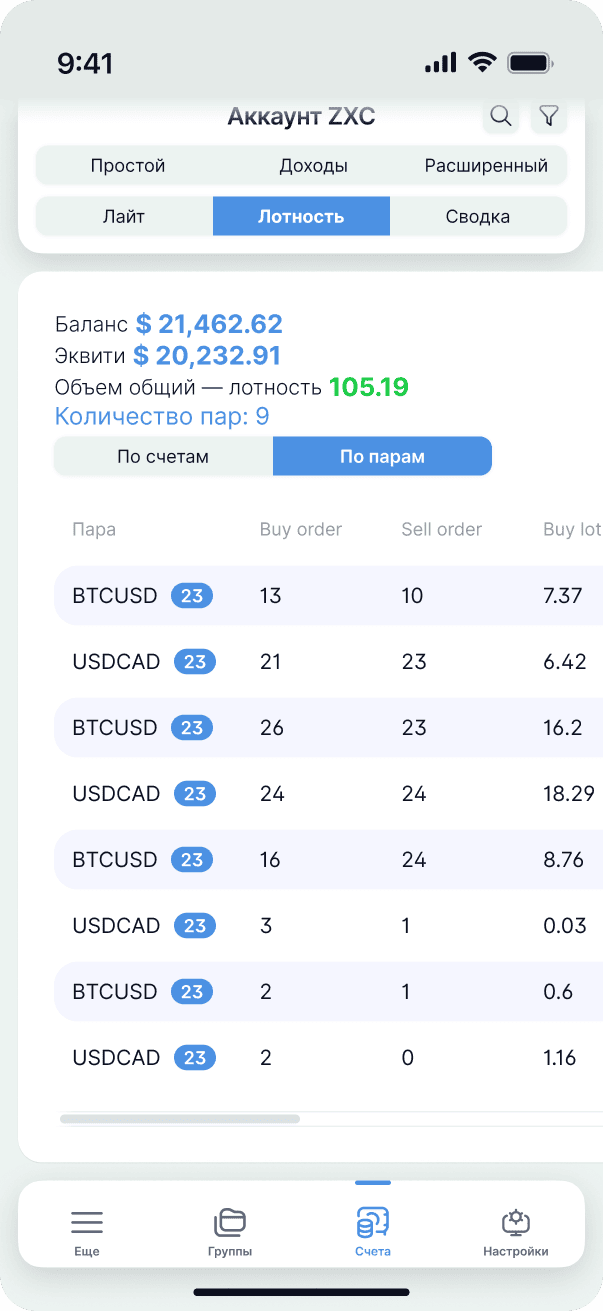
Task: Open the Счета coins icon
Action: pyautogui.click(x=373, y=1222)
